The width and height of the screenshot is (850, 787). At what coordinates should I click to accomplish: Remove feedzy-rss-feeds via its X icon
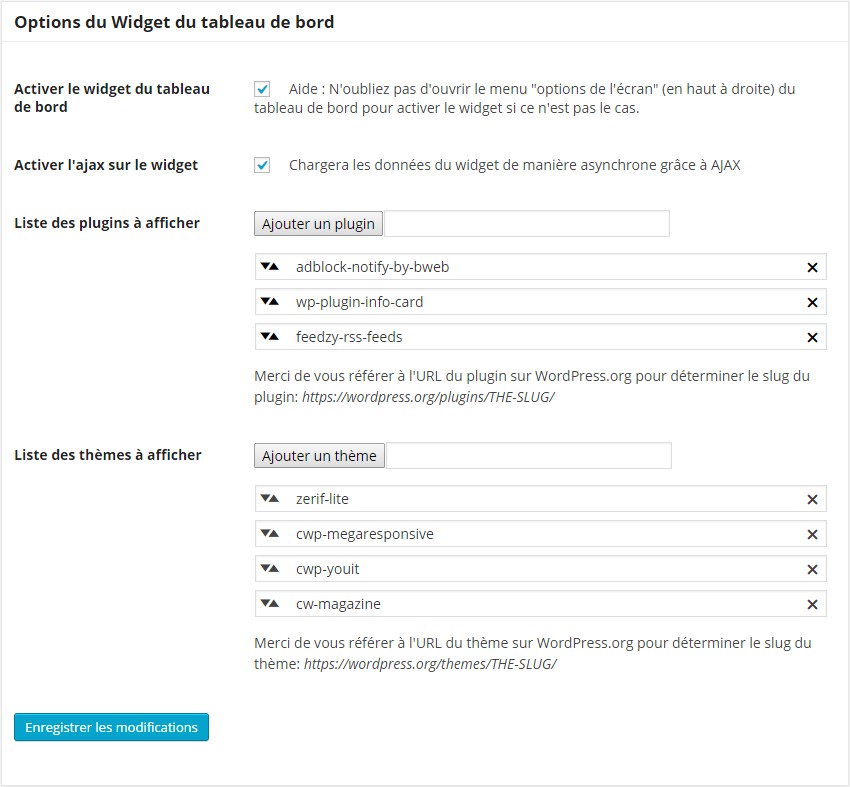pyautogui.click(x=812, y=338)
